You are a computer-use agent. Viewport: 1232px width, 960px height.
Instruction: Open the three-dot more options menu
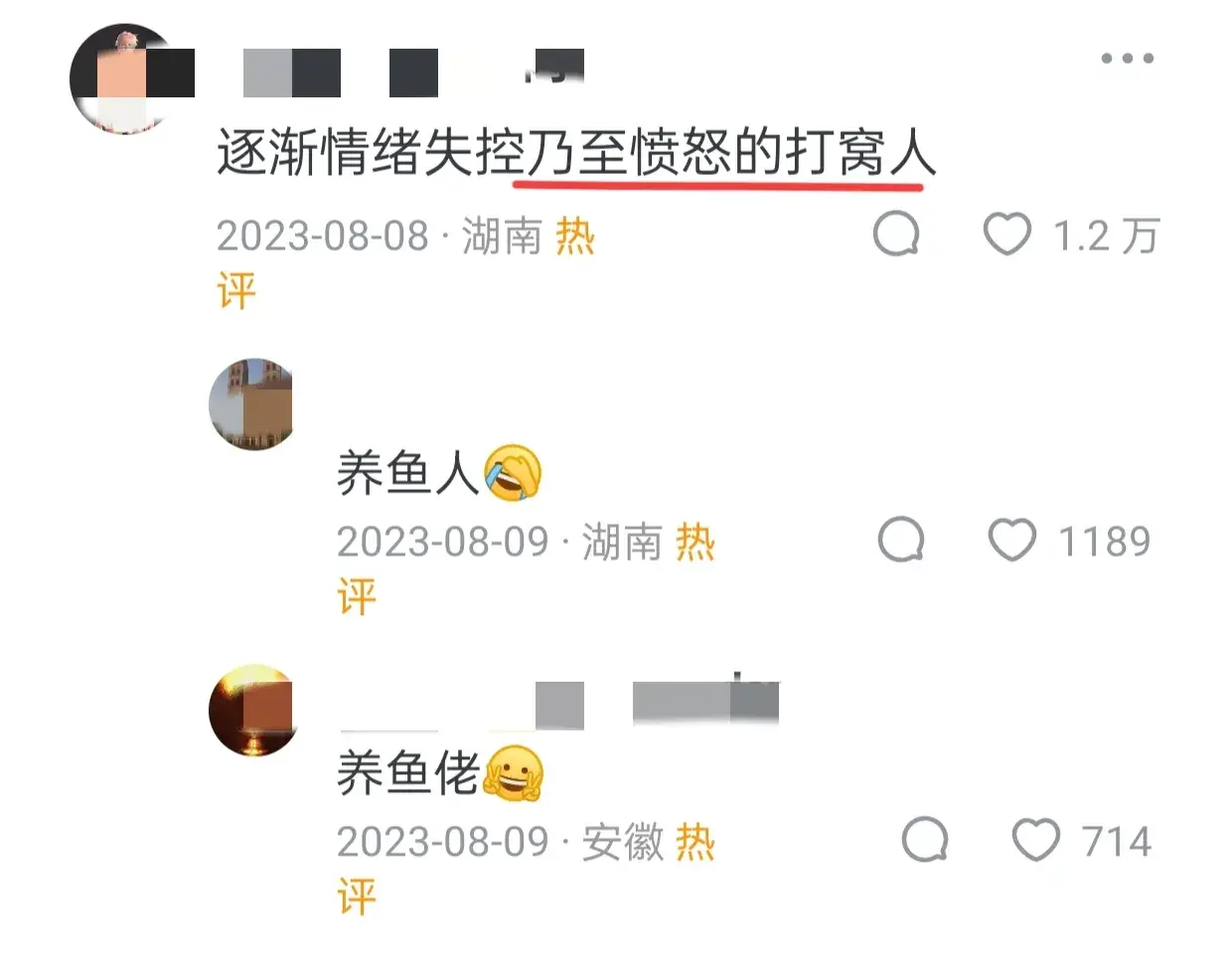click(x=1128, y=58)
